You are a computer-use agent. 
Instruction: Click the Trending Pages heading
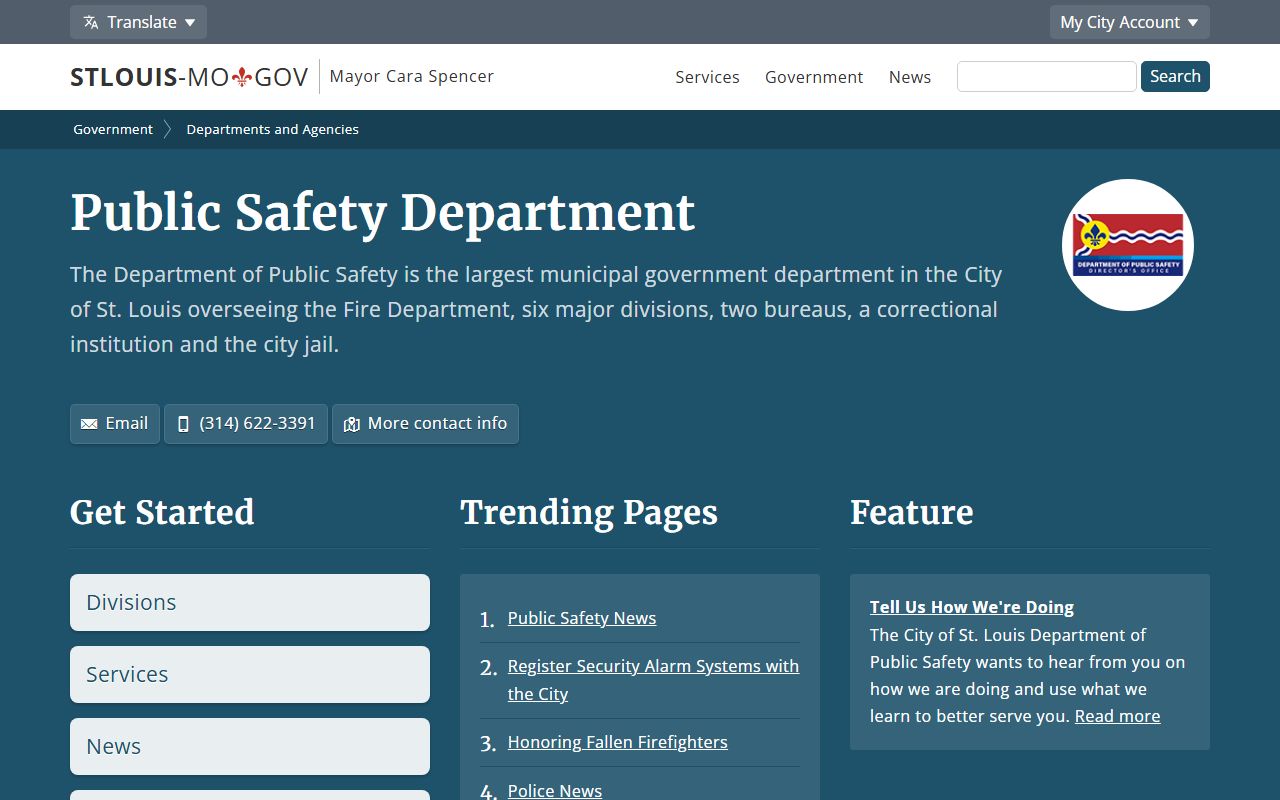click(589, 512)
